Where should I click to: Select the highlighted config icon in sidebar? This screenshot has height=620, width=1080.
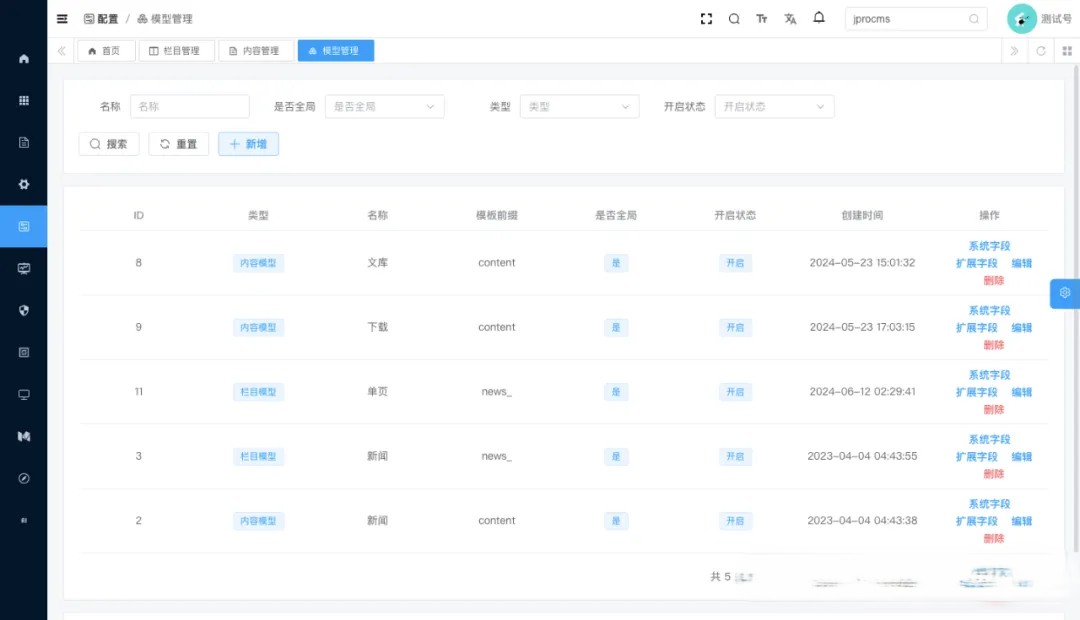click(24, 227)
